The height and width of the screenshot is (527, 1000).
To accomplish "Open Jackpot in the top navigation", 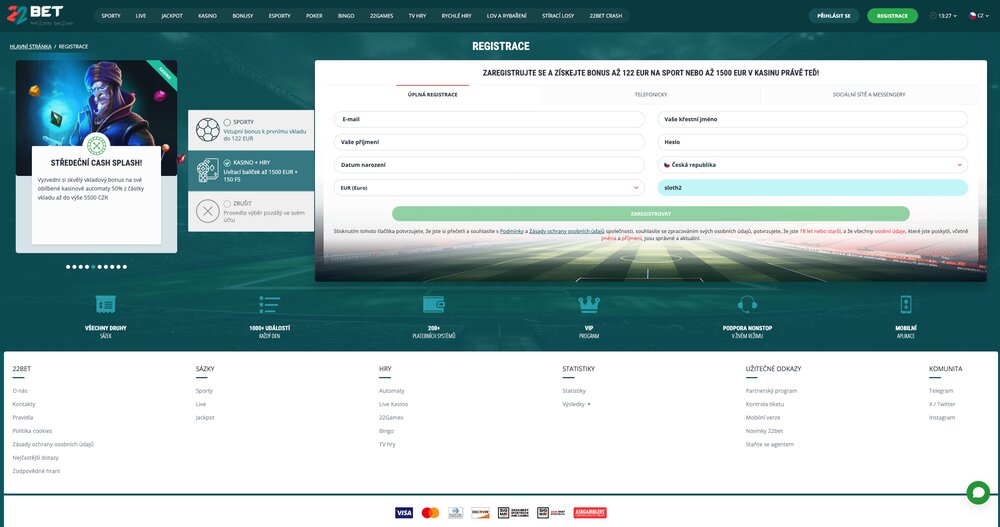I will click(x=172, y=16).
